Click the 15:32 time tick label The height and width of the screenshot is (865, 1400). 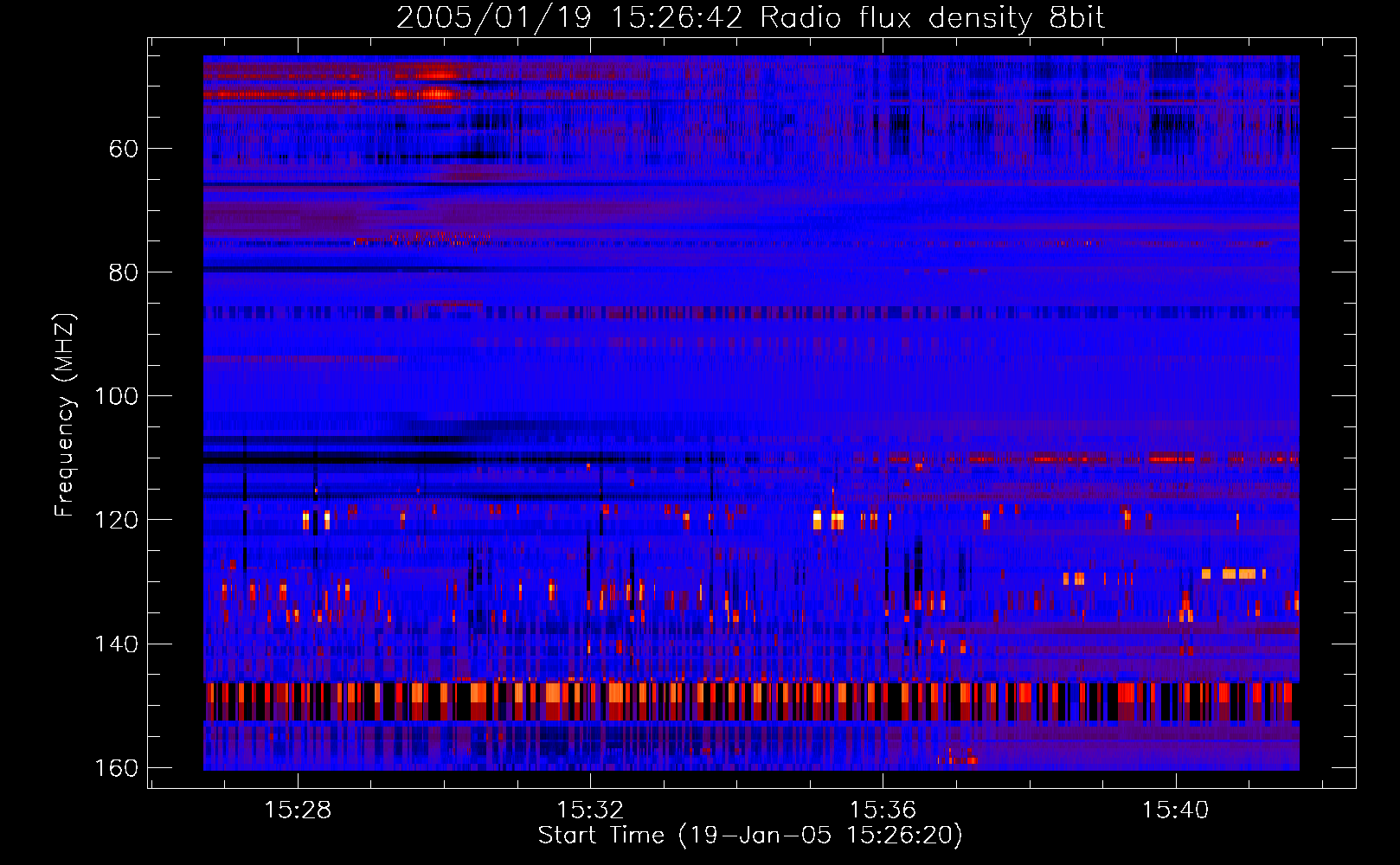pyautogui.click(x=590, y=811)
